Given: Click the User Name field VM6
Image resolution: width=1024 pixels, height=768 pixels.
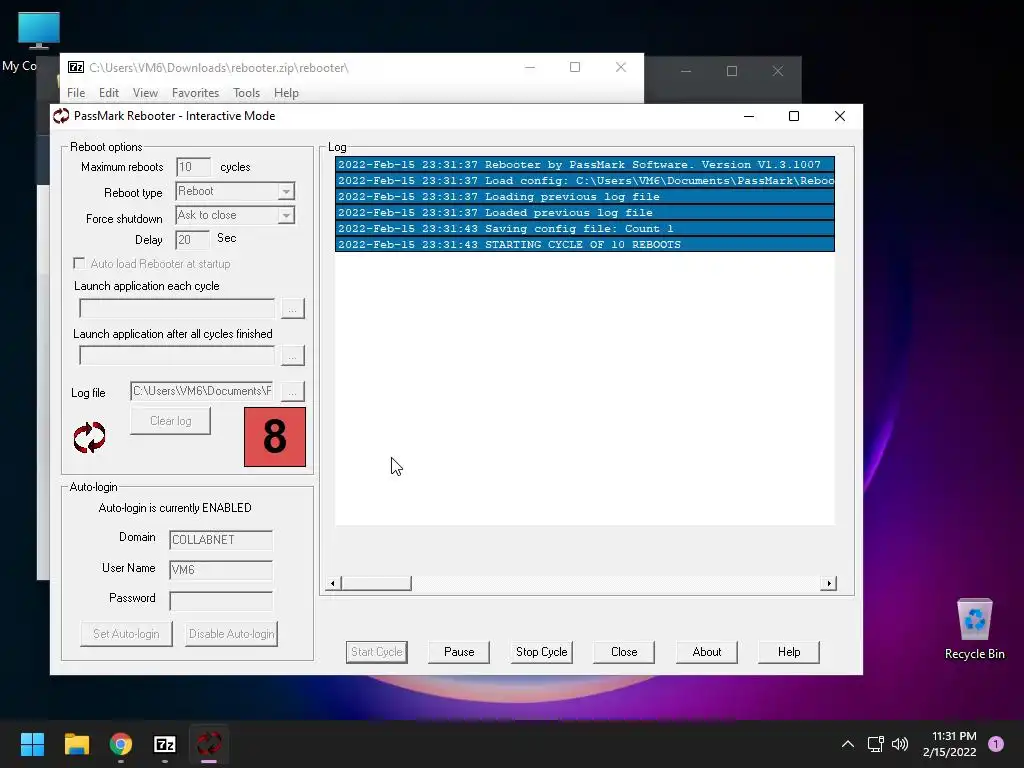Looking at the screenshot, I should (221, 570).
